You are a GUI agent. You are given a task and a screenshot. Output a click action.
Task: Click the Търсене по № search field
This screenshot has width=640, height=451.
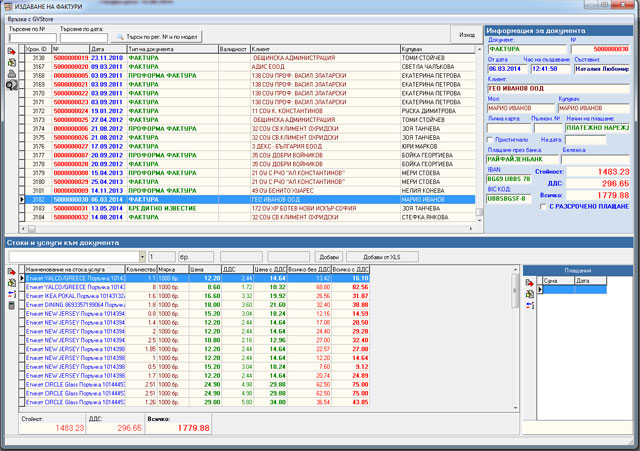click(33, 38)
